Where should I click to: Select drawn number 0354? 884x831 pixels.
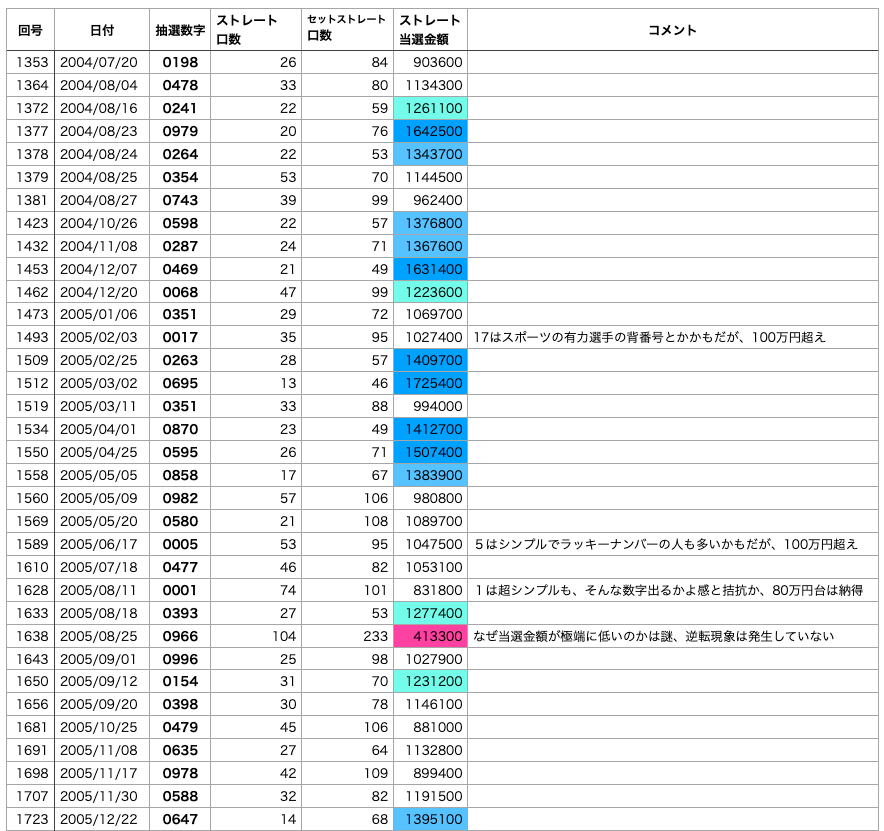(x=180, y=178)
